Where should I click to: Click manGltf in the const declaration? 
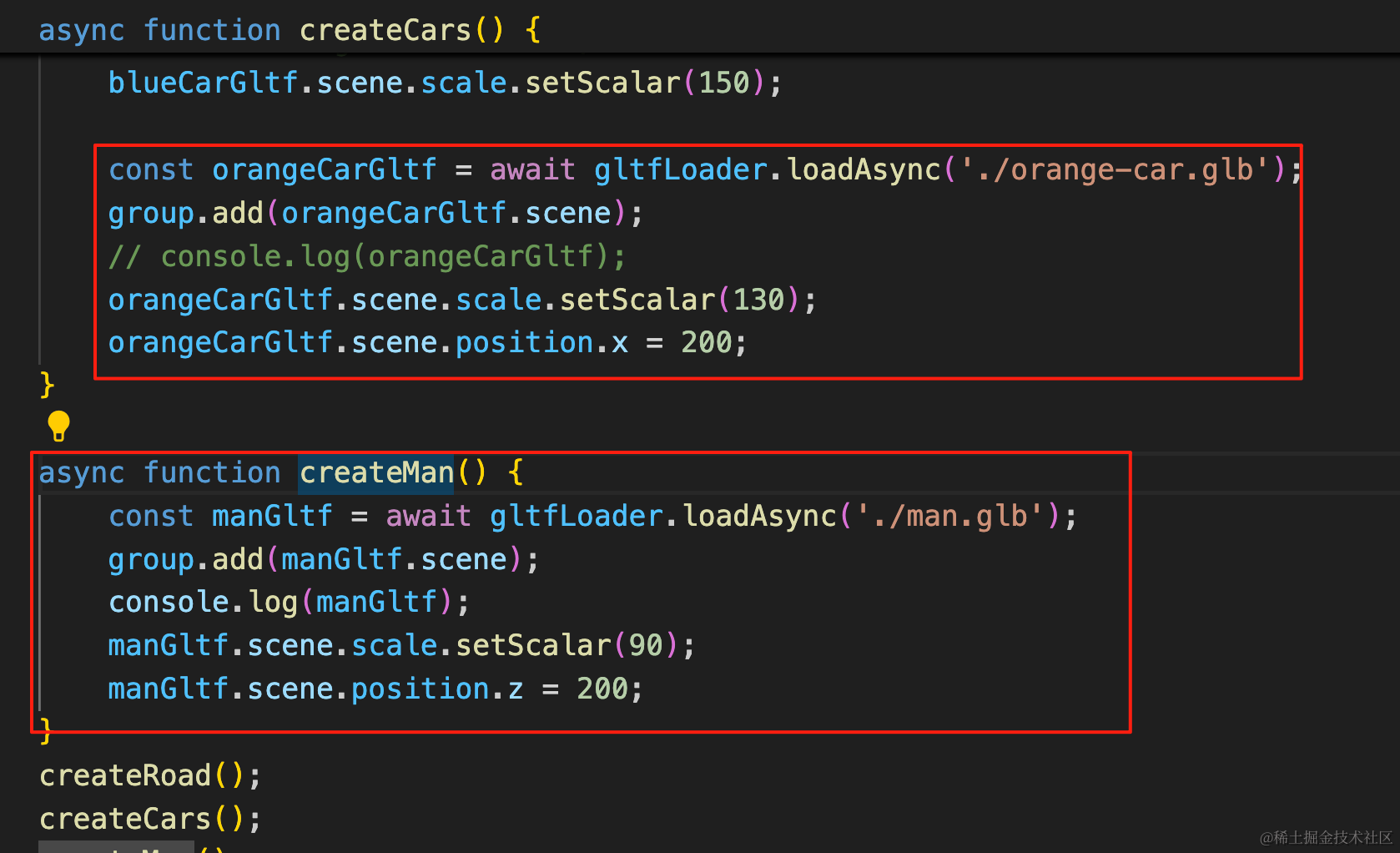point(272,516)
